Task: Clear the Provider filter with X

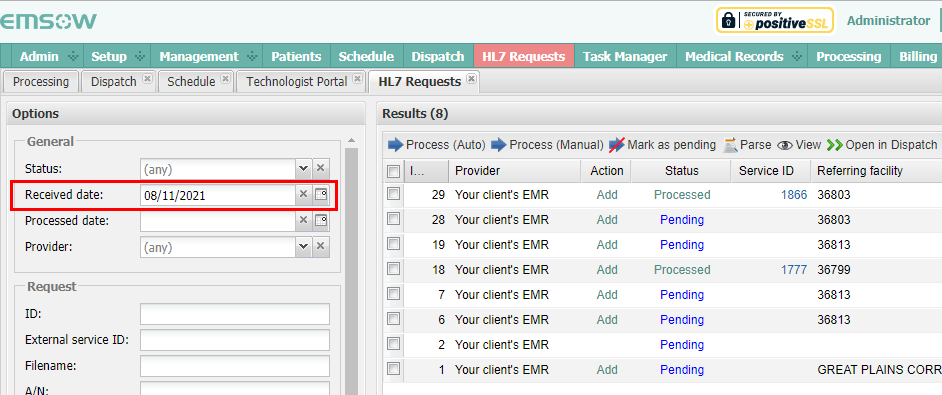Action: pos(321,246)
